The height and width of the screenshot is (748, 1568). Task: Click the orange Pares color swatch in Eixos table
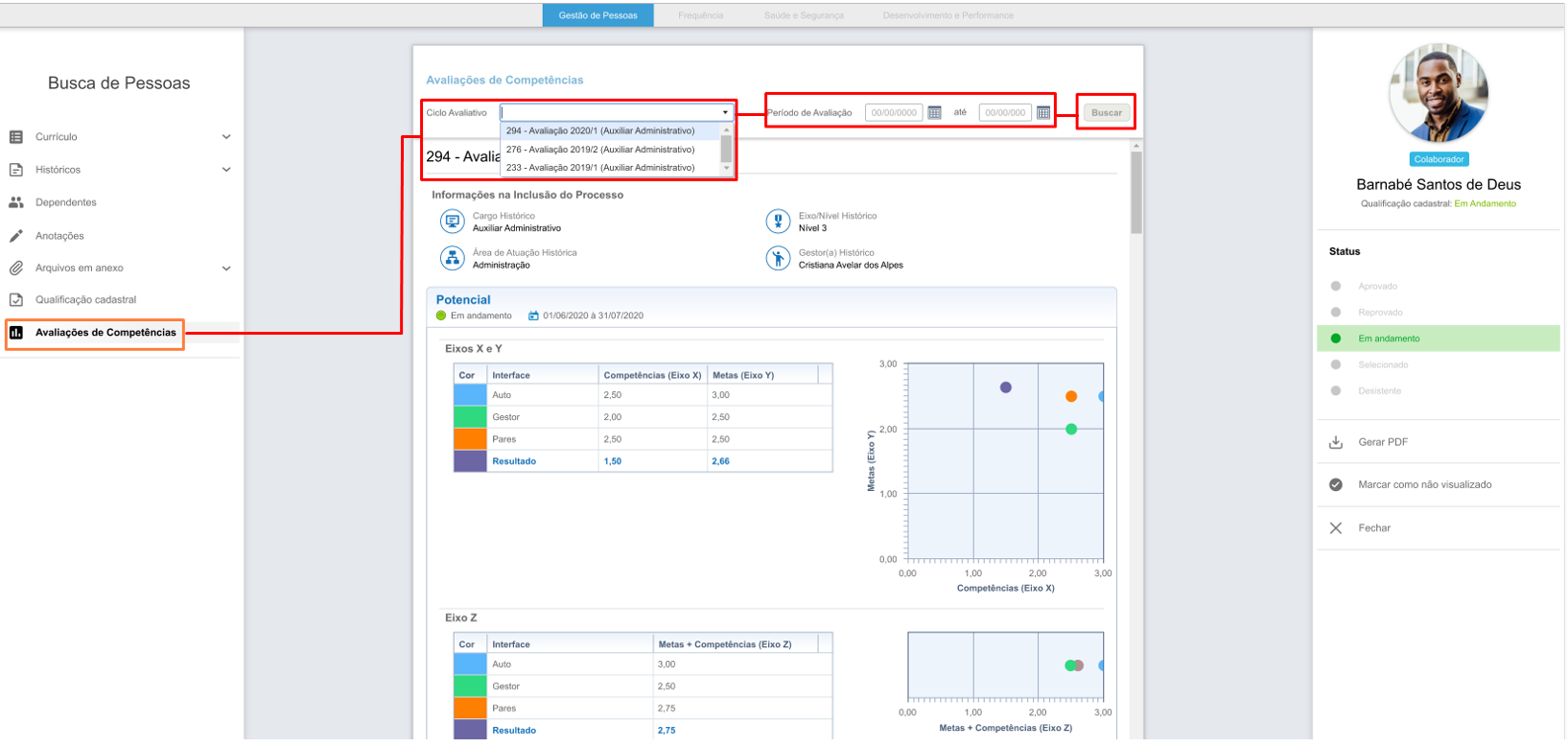coord(470,439)
